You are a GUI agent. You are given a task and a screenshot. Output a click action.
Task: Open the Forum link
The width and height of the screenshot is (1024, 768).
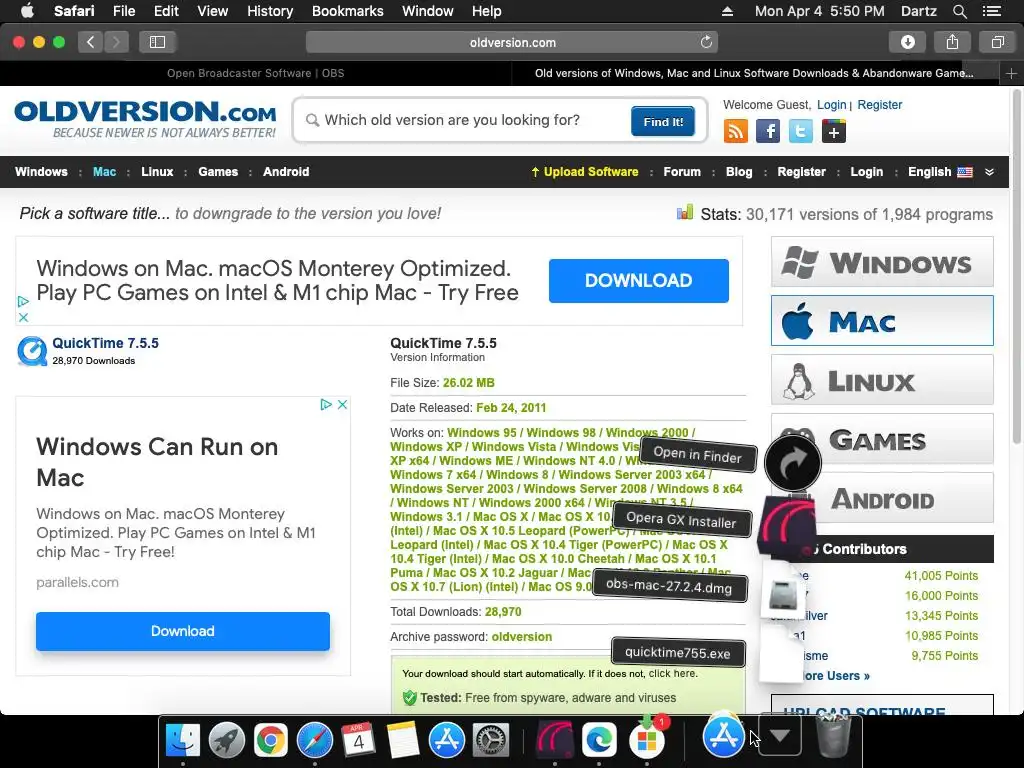click(682, 172)
